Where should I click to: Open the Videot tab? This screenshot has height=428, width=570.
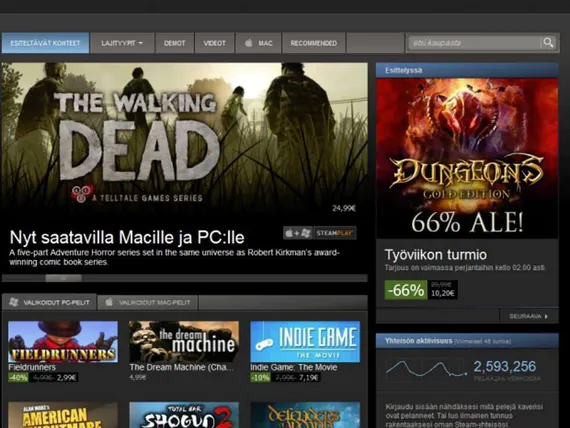coord(214,43)
